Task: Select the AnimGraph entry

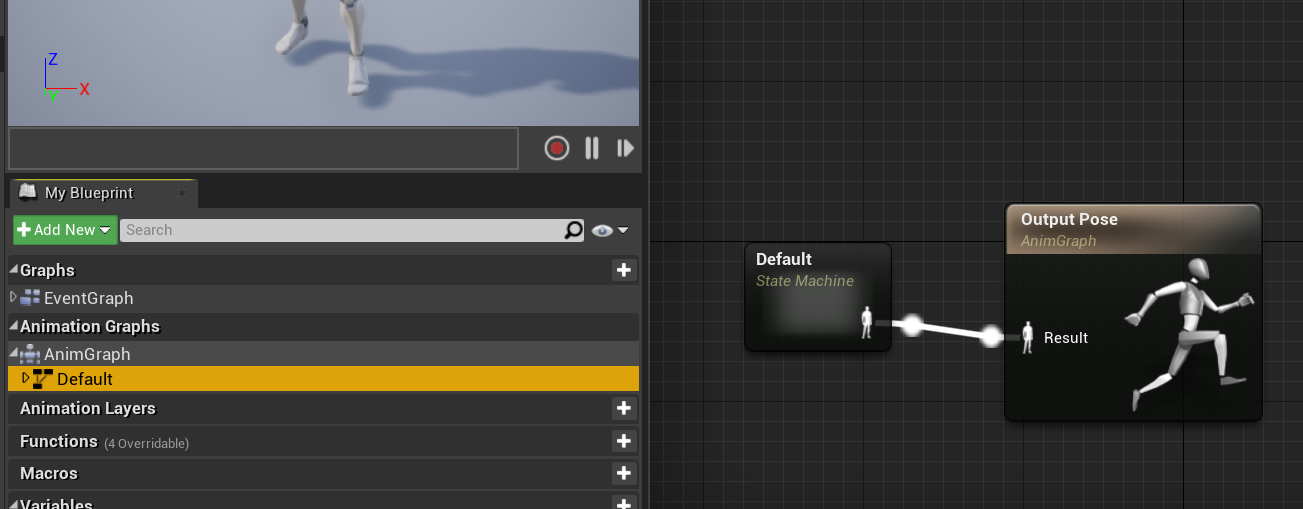Action: pyautogui.click(x=87, y=354)
